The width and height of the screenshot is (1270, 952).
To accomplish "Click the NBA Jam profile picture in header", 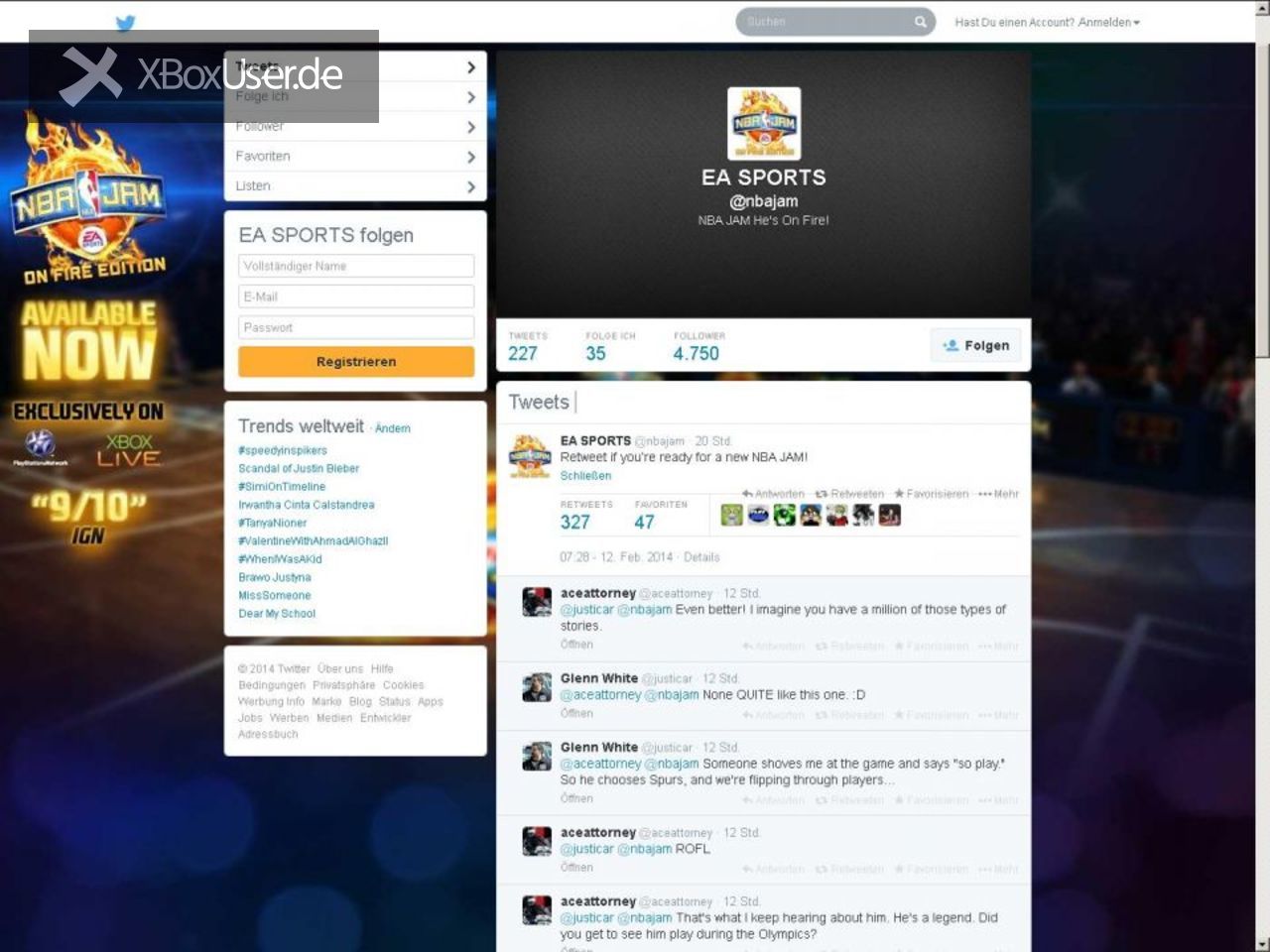I will click(764, 124).
